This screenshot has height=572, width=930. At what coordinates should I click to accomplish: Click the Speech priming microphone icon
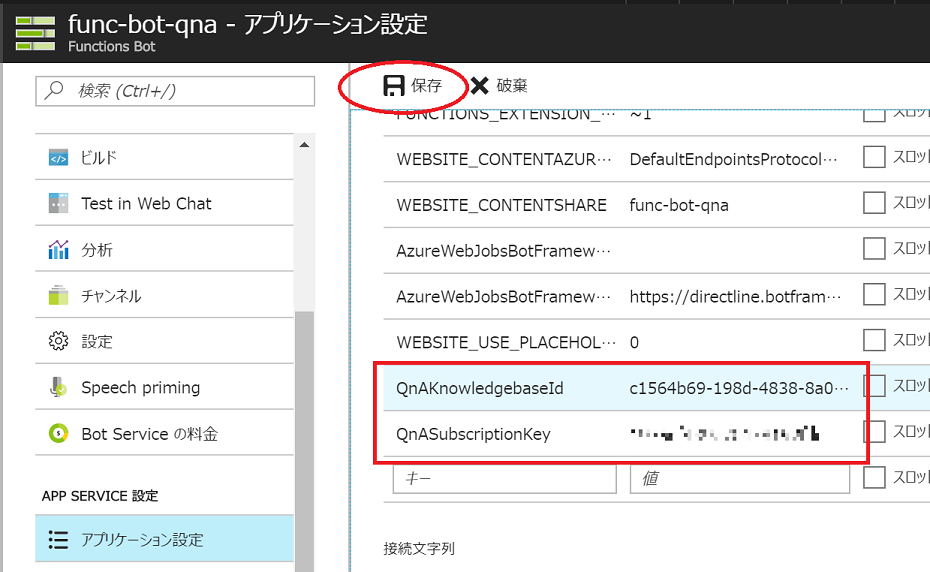point(58,387)
